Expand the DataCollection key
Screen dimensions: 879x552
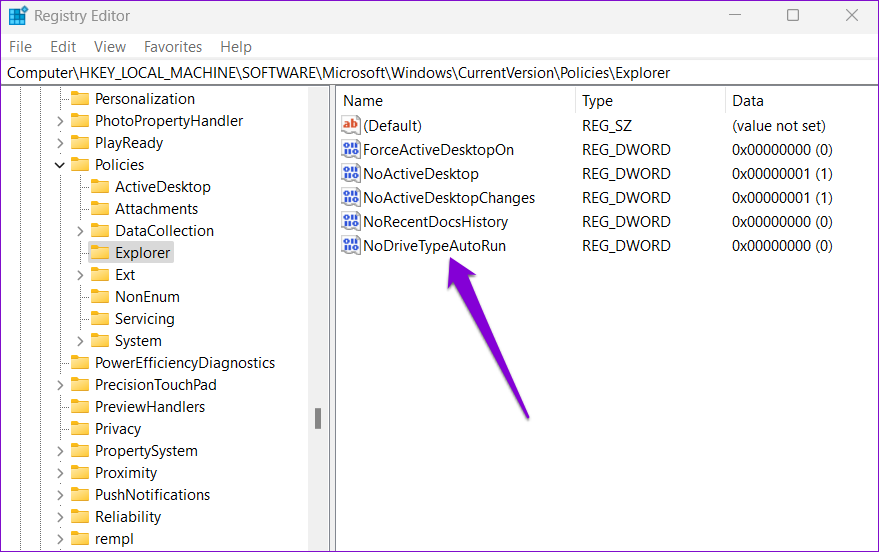80,231
